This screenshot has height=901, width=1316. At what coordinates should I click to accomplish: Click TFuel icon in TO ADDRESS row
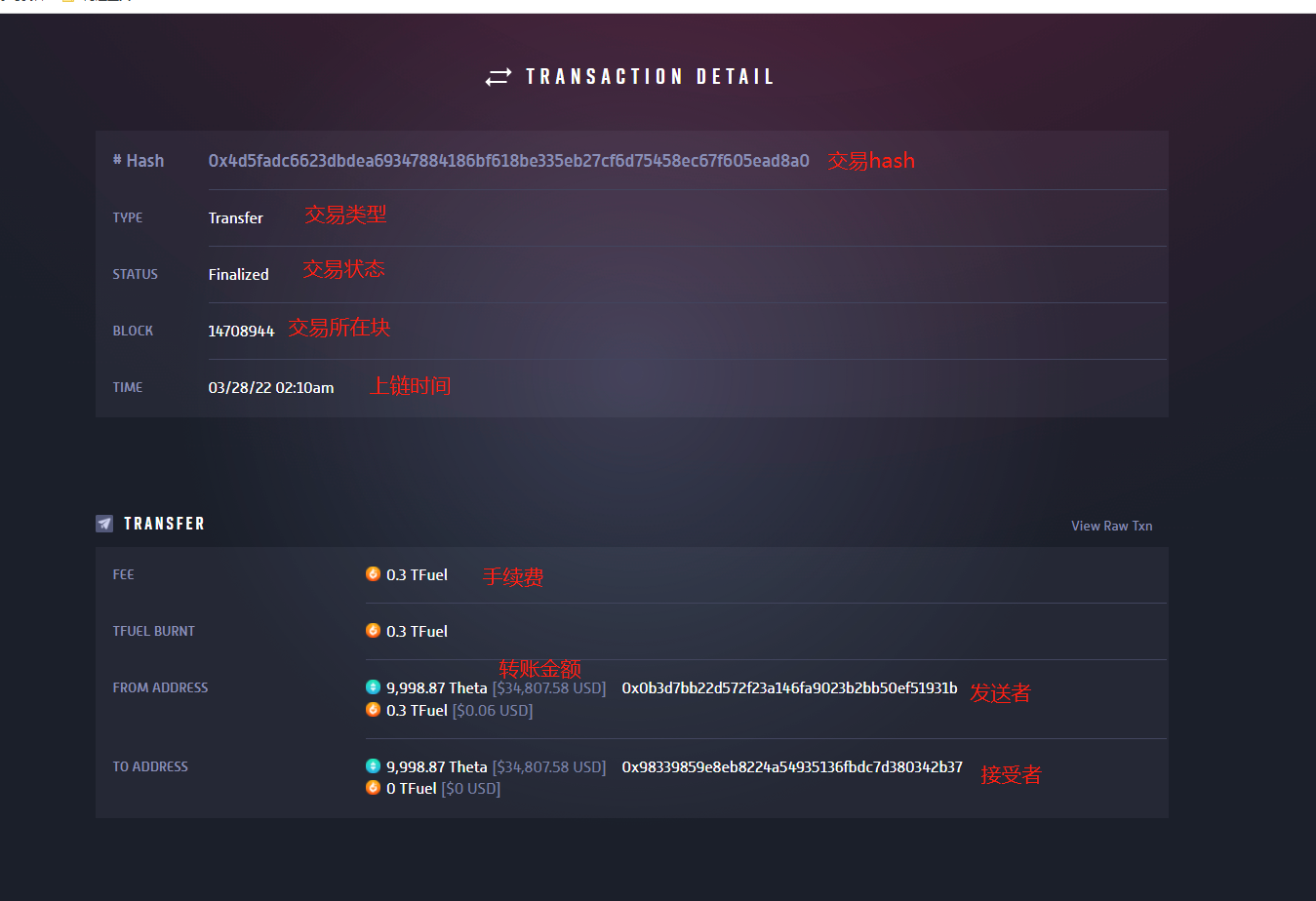click(x=373, y=788)
